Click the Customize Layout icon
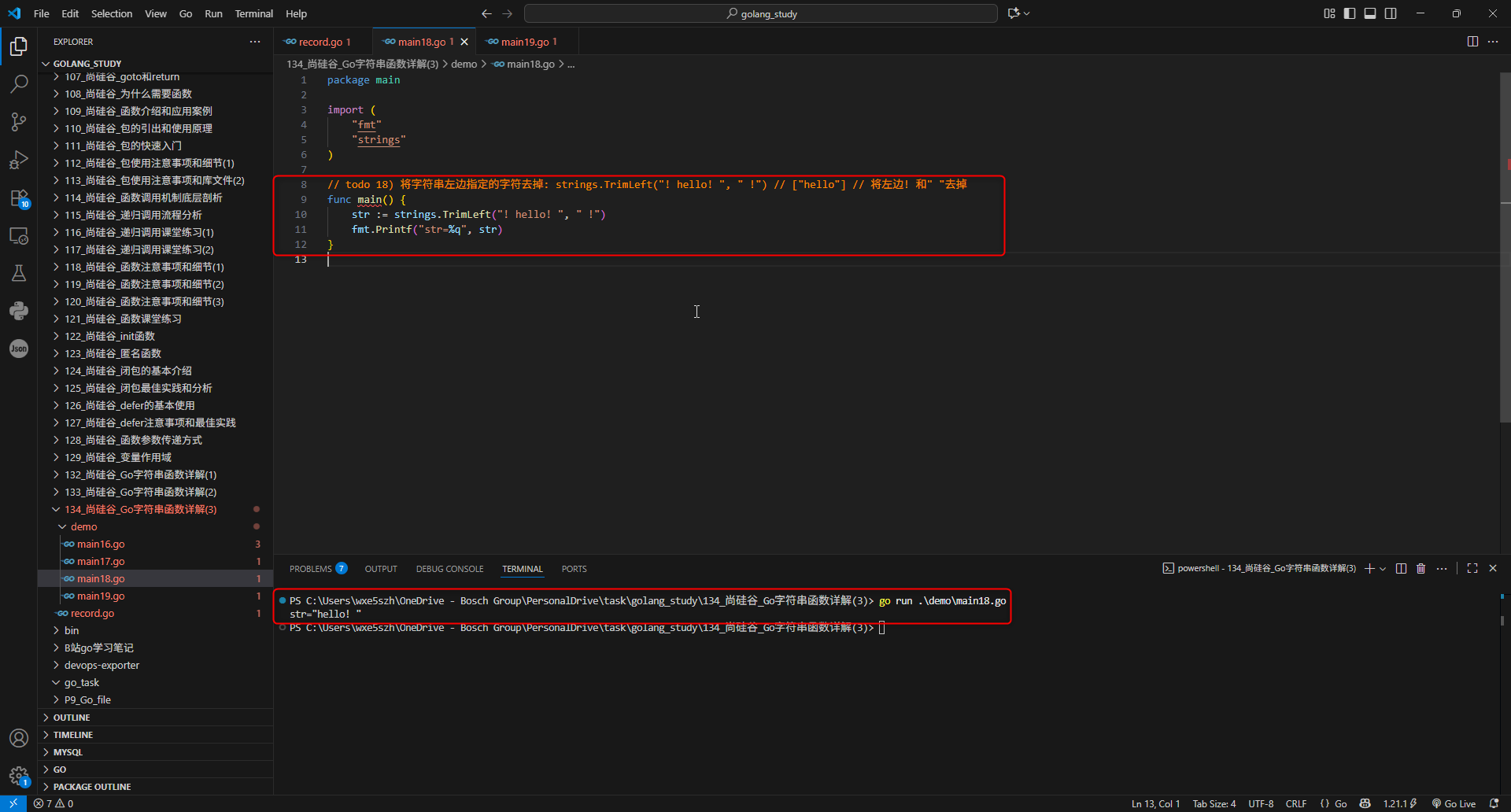Screen dimensions: 1511x812 tap(1329, 13)
